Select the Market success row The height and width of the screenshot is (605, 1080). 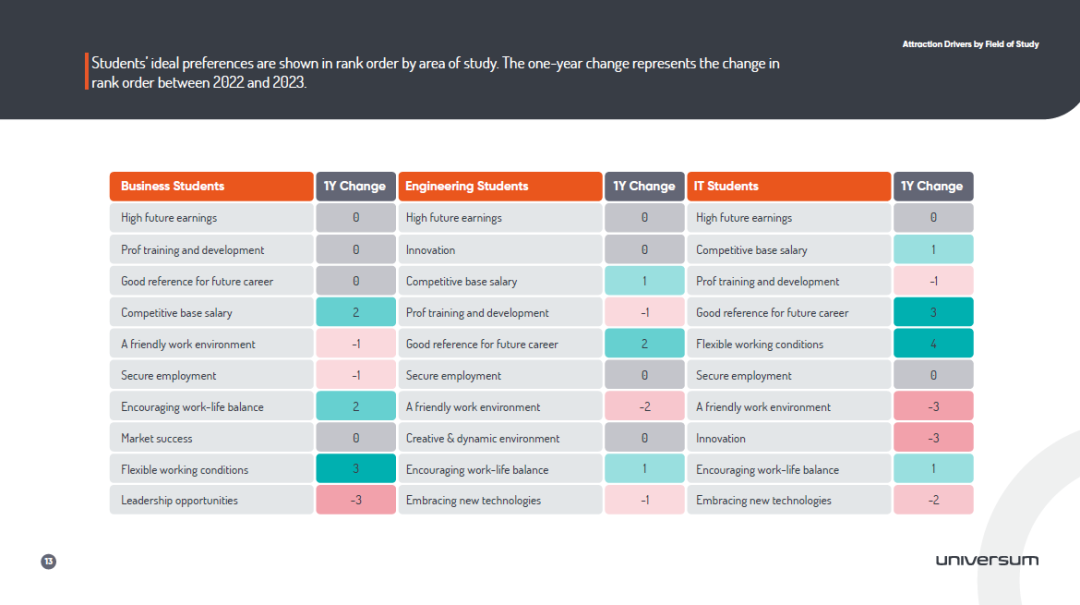pos(211,438)
